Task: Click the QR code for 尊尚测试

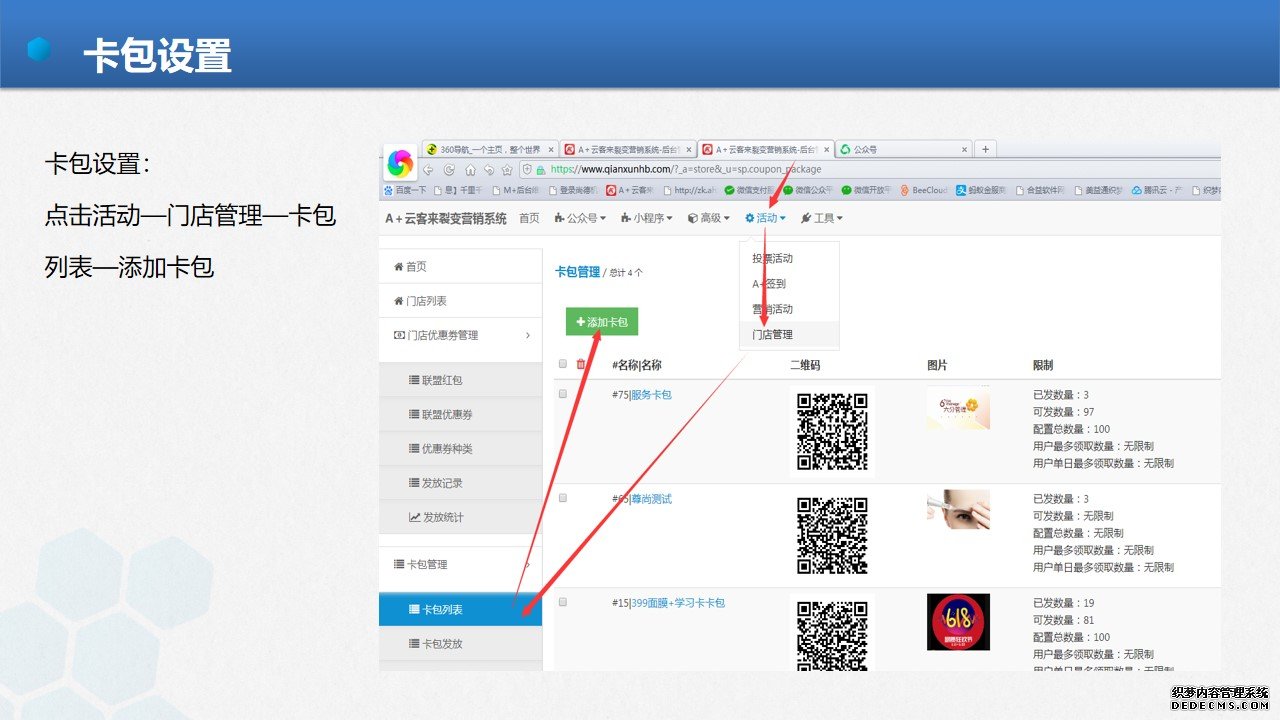Action: click(832, 535)
